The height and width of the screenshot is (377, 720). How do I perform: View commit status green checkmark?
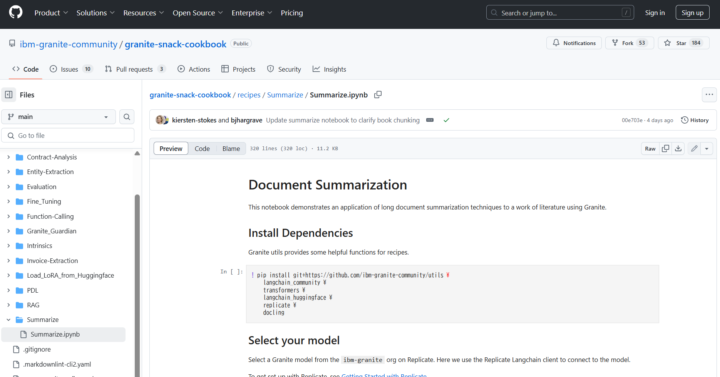pos(446,120)
